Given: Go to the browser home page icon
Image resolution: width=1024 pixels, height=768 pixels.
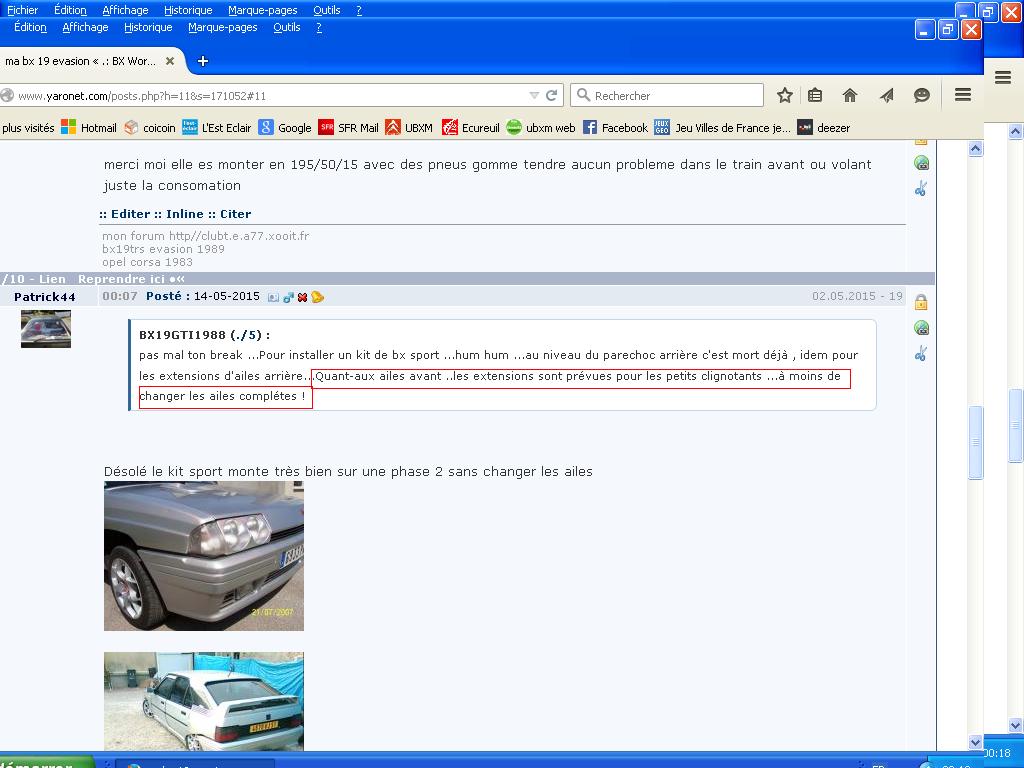Looking at the screenshot, I should (x=850, y=95).
